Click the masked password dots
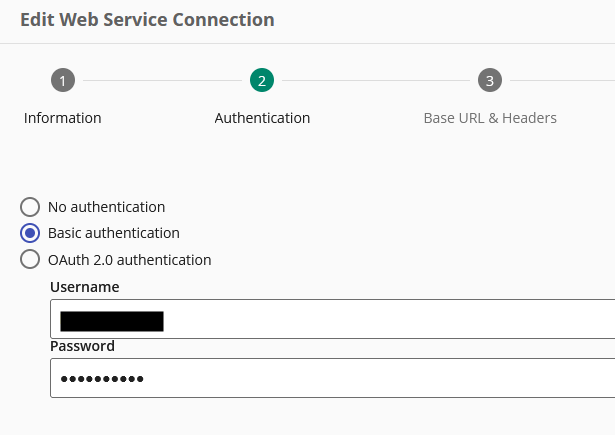Image resolution: width=615 pixels, height=435 pixels. point(102,379)
